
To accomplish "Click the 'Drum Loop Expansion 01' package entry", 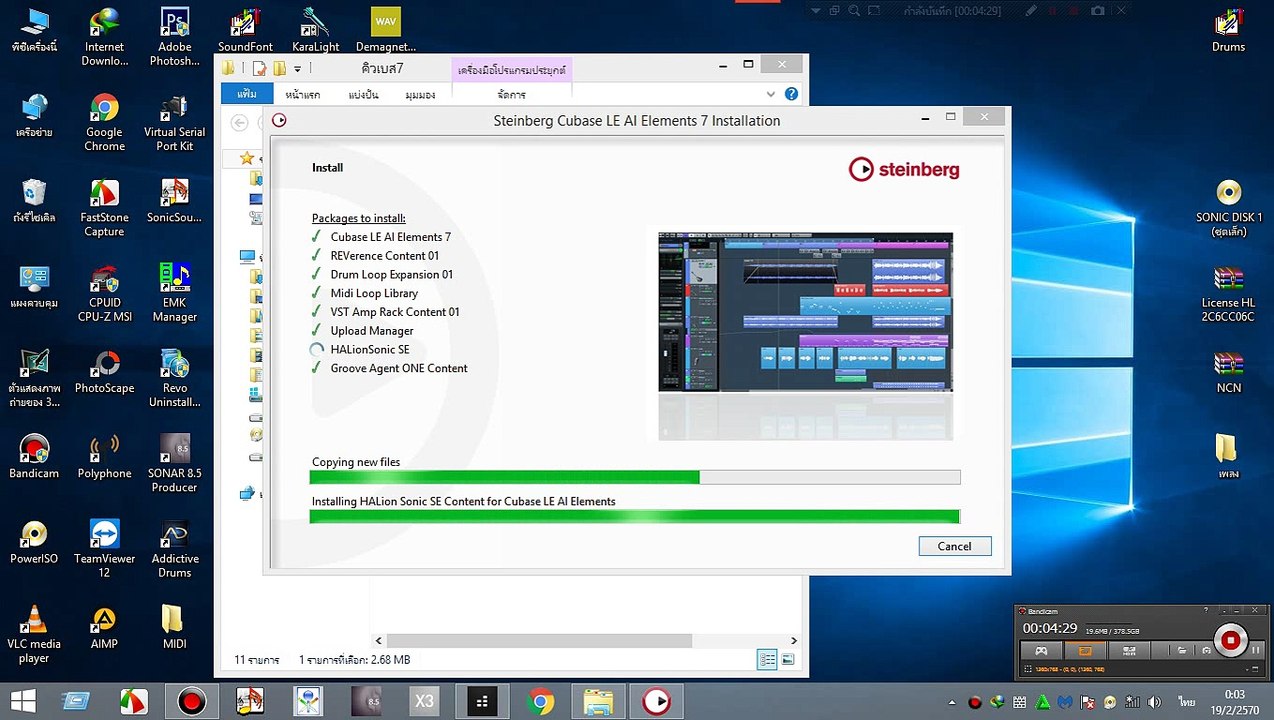I will (392, 274).
